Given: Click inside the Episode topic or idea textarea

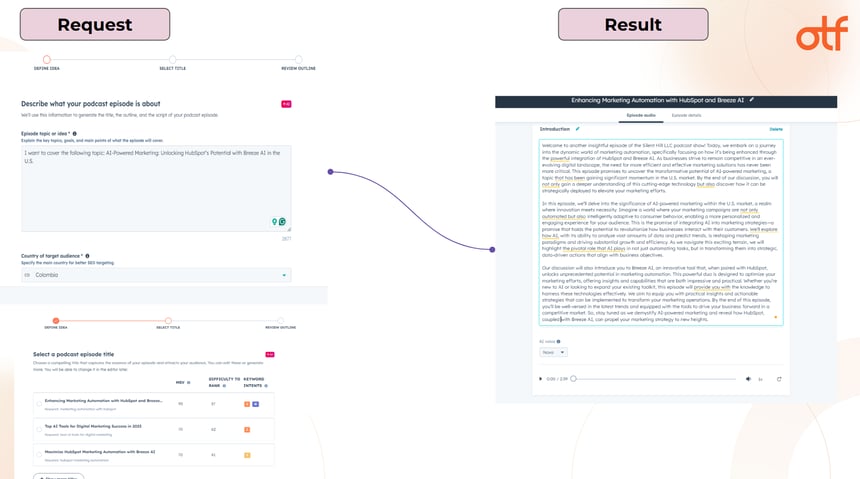Looking at the screenshot, I should point(156,188).
